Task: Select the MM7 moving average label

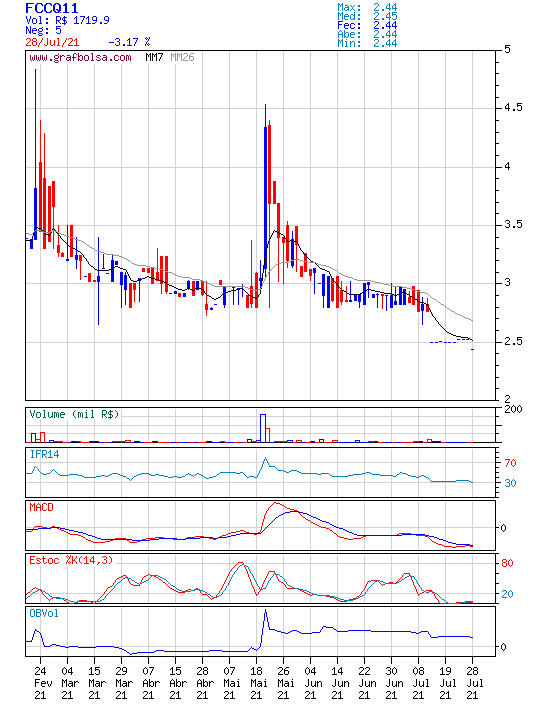Action: pos(154,57)
